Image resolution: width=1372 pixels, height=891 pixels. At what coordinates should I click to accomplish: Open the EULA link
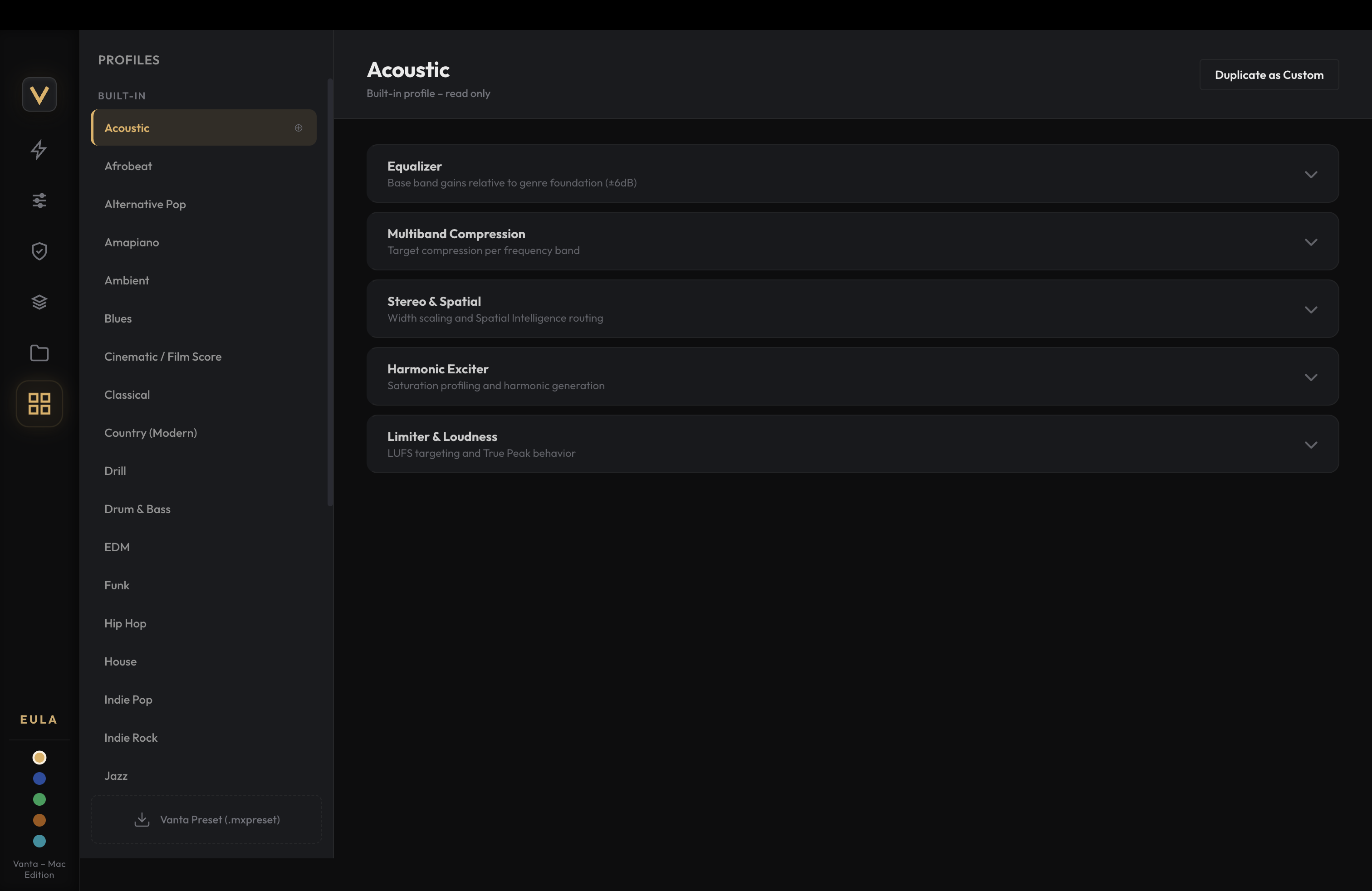[x=38, y=719]
